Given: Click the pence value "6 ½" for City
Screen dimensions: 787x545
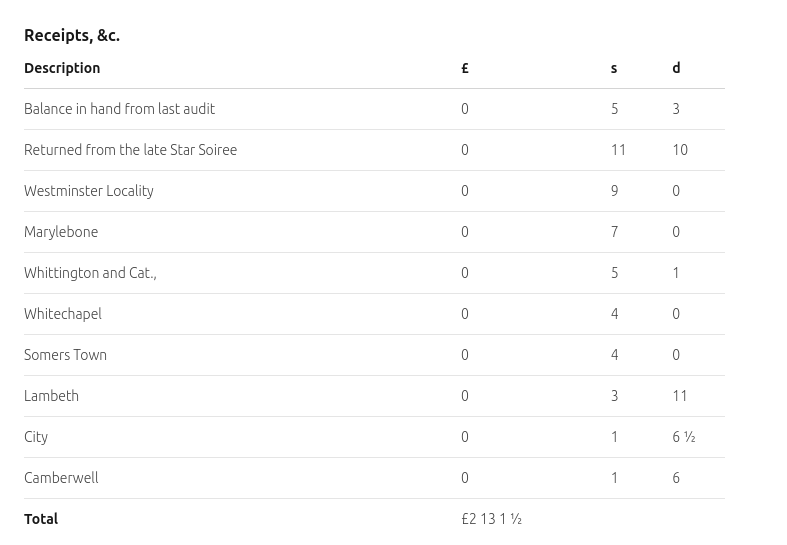Looking at the screenshot, I should 684,437.
